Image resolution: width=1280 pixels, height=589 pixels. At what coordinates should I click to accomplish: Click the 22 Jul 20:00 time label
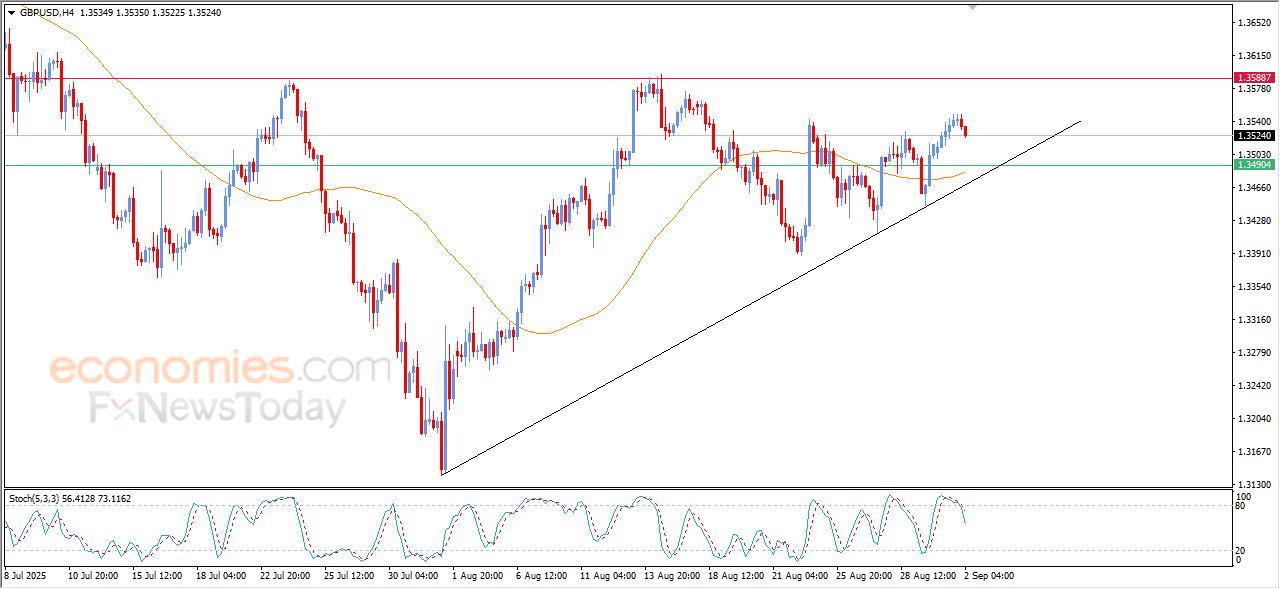(285, 576)
